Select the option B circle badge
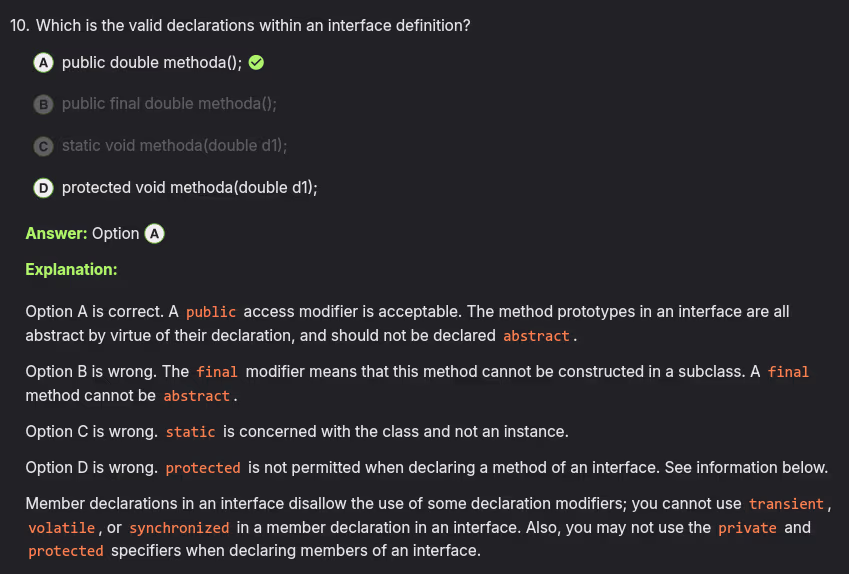Screen dimensions: 849x574 (43, 104)
